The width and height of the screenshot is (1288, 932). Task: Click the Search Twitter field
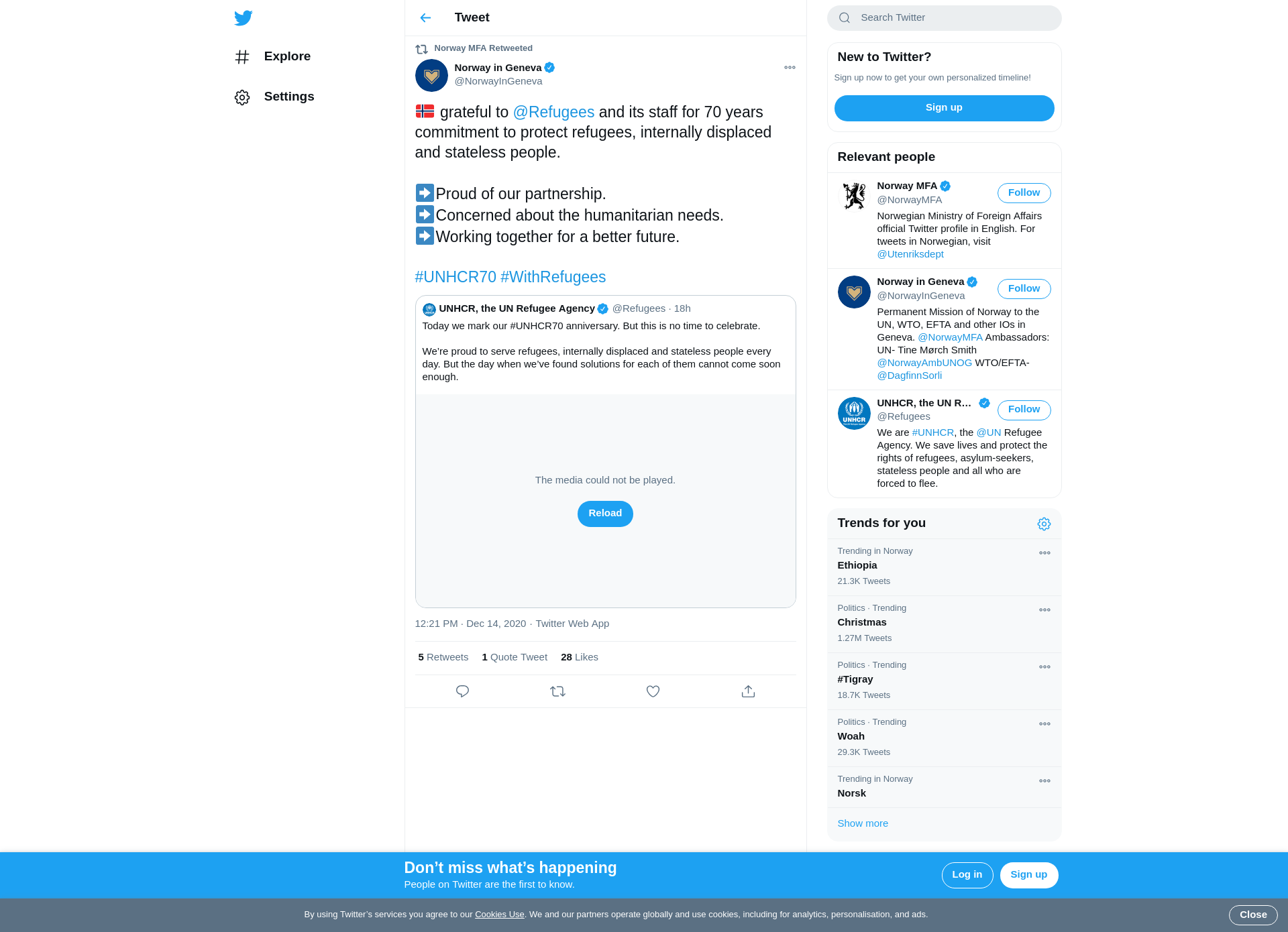point(944,18)
